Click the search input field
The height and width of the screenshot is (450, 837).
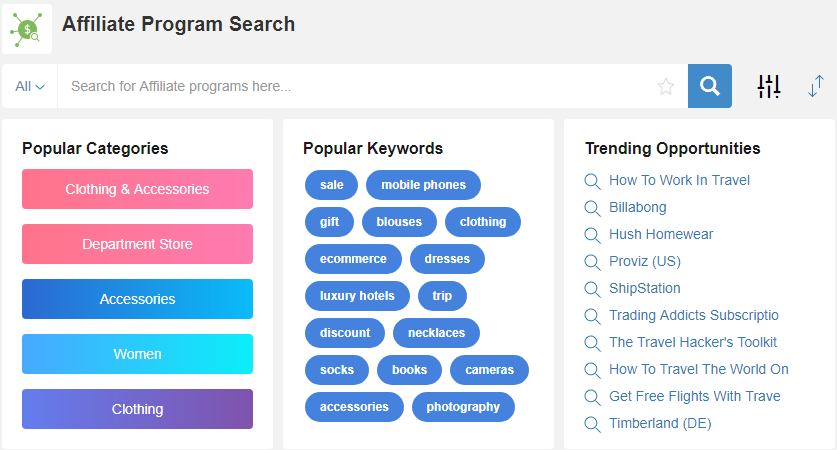pos(357,86)
